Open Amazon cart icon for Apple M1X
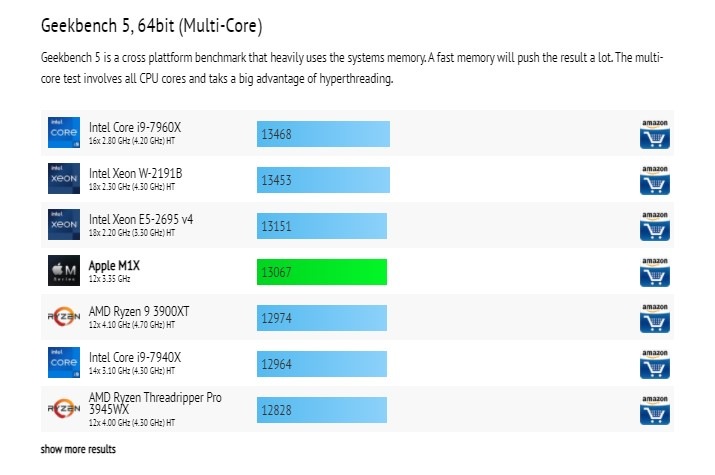The height and width of the screenshot is (475, 715). click(654, 271)
